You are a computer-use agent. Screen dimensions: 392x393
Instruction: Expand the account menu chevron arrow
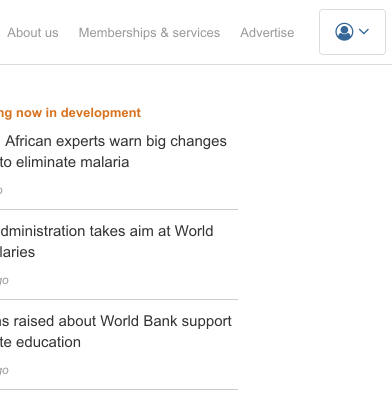click(x=364, y=31)
